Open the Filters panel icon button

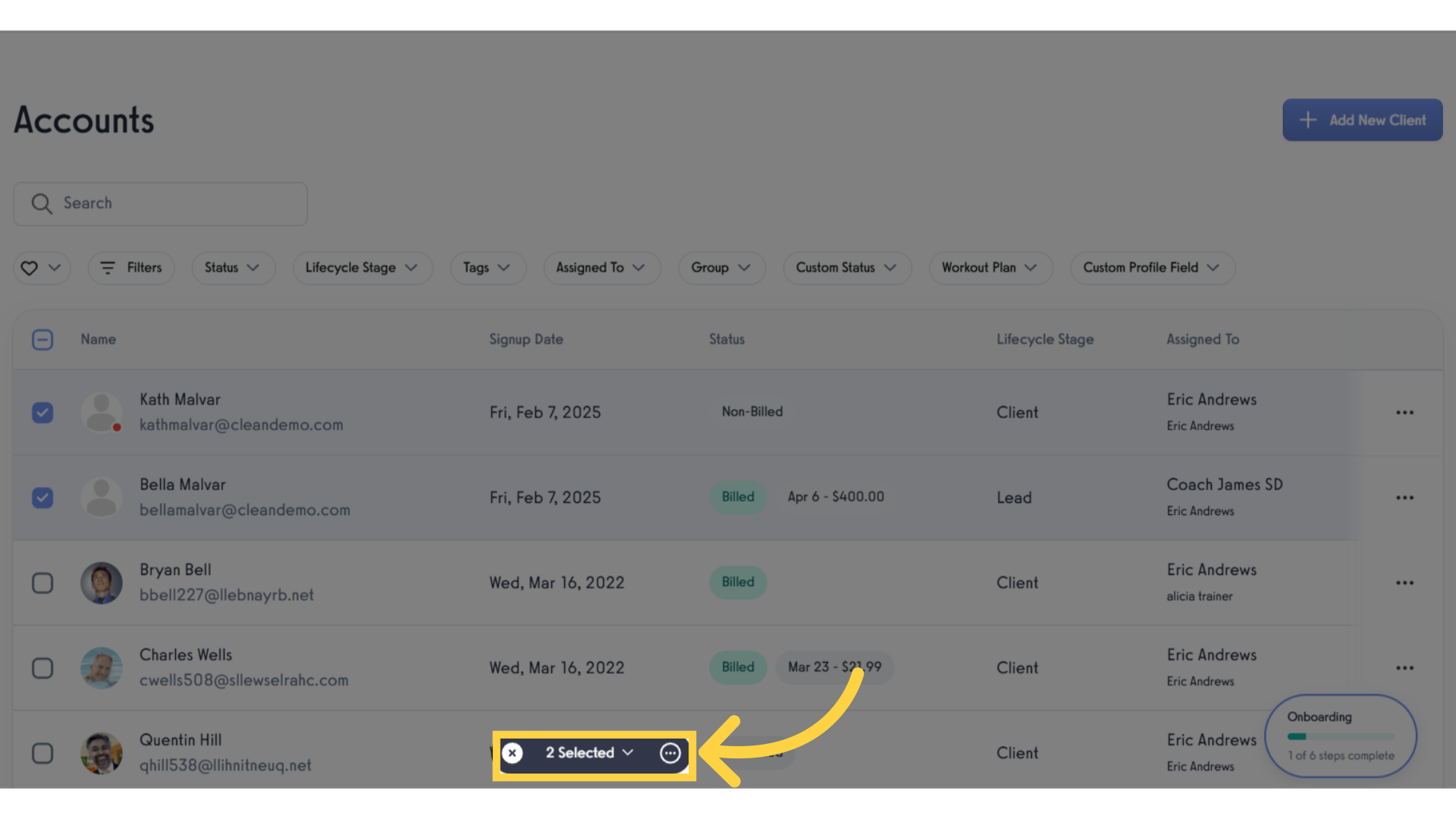point(131,268)
